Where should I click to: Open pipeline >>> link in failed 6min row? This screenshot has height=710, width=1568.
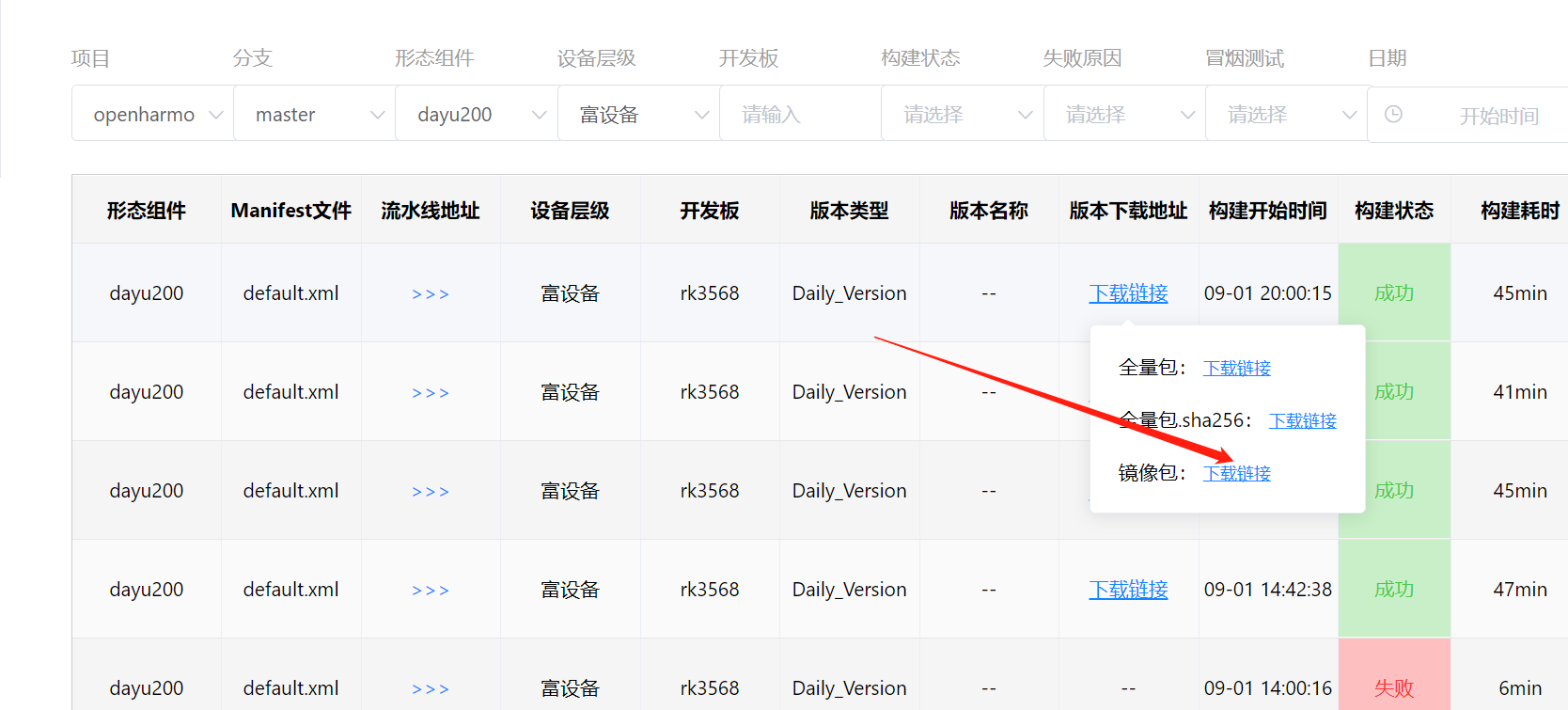(431, 688)
